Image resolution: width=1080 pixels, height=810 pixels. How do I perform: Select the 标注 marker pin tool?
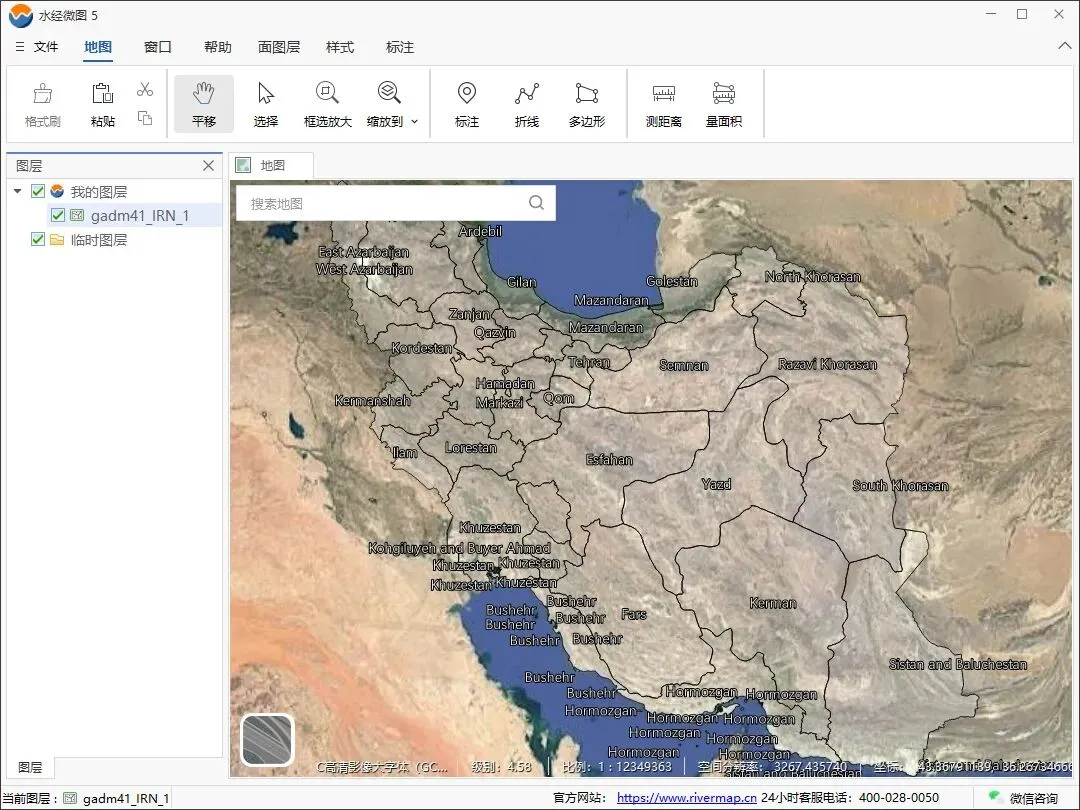pos(467,105)
